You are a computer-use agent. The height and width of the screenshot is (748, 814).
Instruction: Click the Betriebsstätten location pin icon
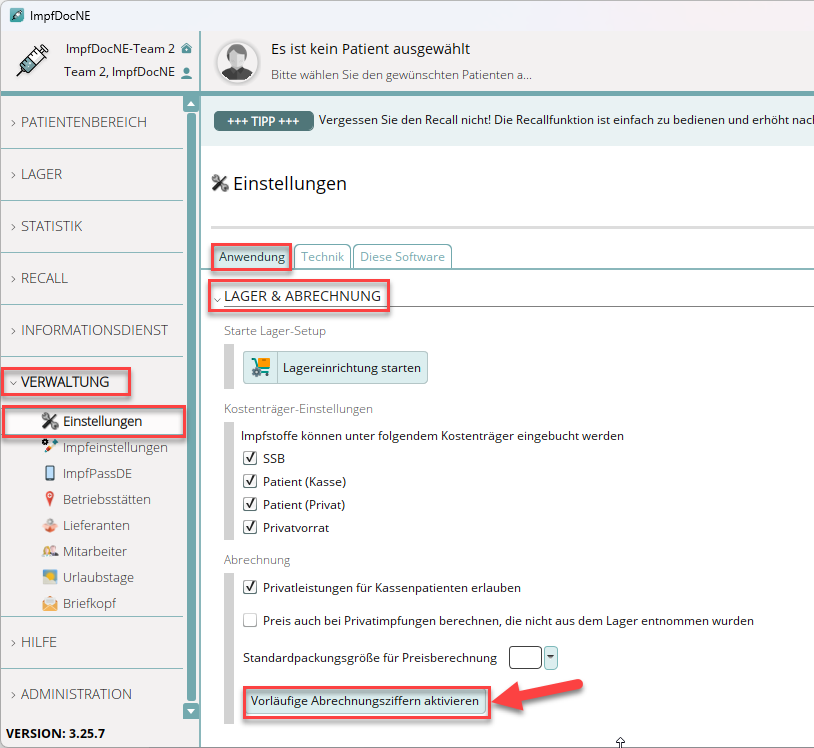pyautogui.click(x=49, y=499)
